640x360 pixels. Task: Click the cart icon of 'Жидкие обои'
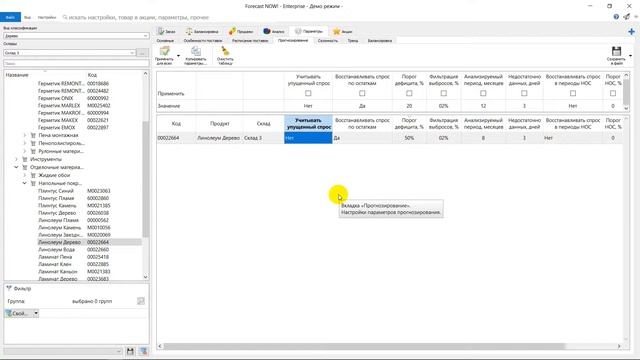click(x=33, y=175)
